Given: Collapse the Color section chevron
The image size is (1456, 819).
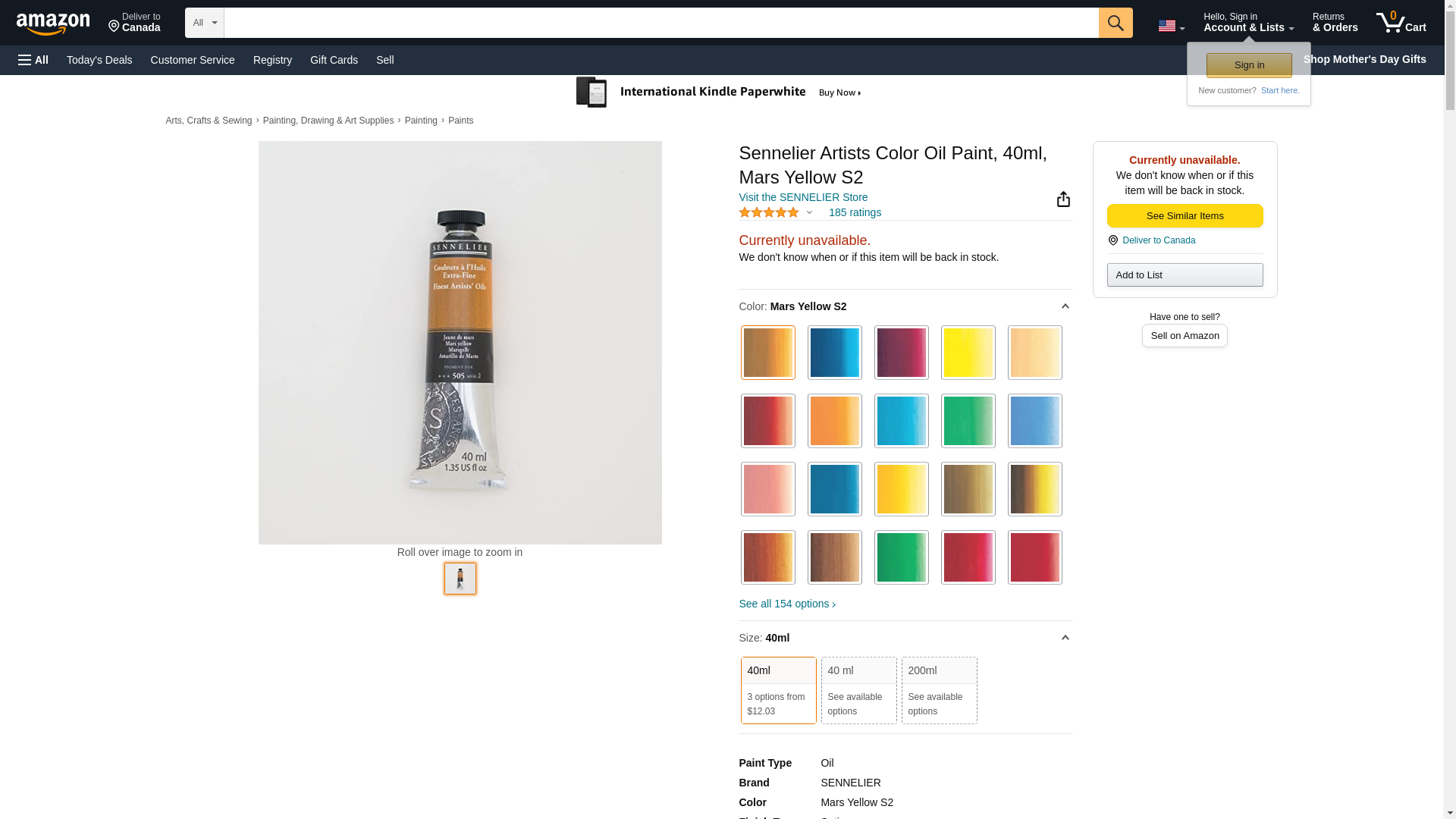Looking at the screenshot, I should (1065, 306).
